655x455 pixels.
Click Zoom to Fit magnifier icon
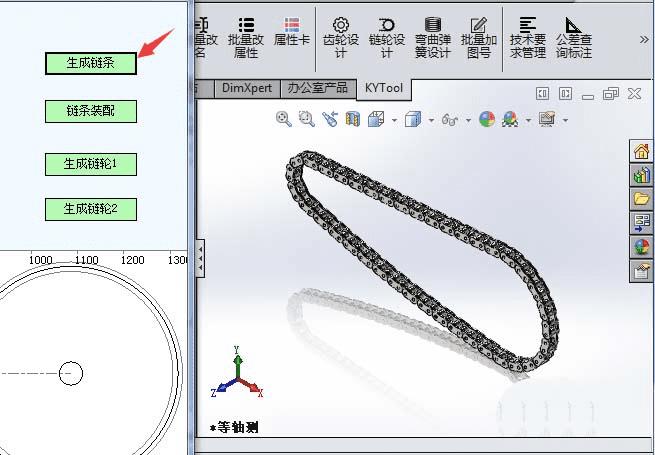click(284, 119)
